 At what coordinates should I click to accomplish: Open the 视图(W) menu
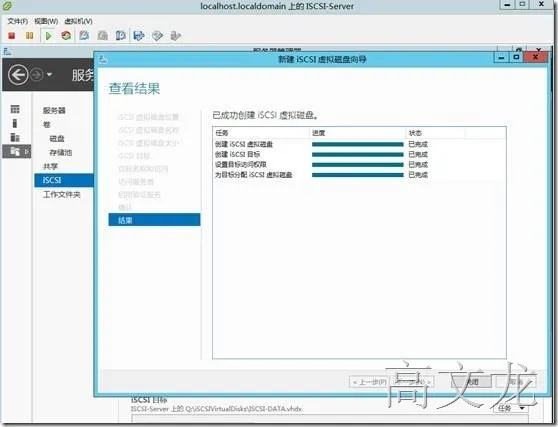pos(46,21)
